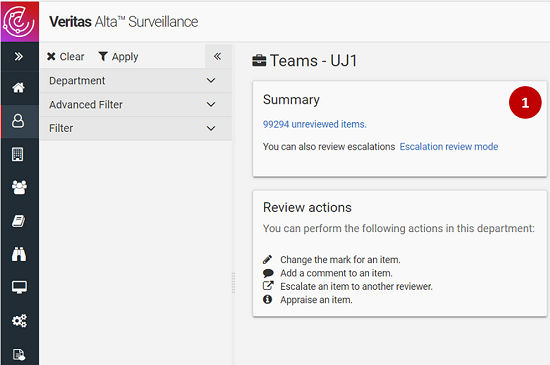The height and width of the screenshot is (365, 550).
Task: Open the 99294 unreviewed items link
Action: [x=315, y=124]
